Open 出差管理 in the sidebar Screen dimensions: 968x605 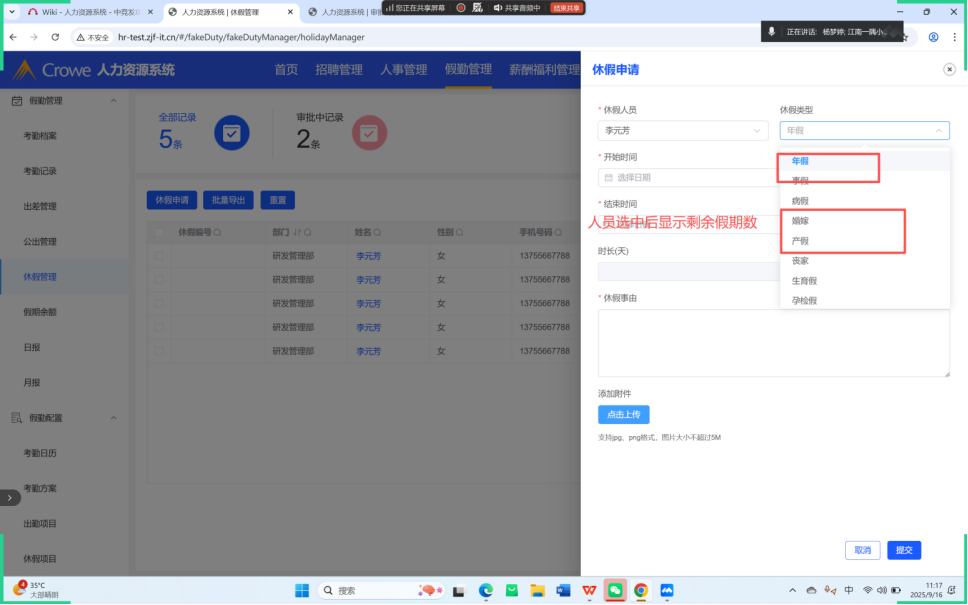coord(40,206)
